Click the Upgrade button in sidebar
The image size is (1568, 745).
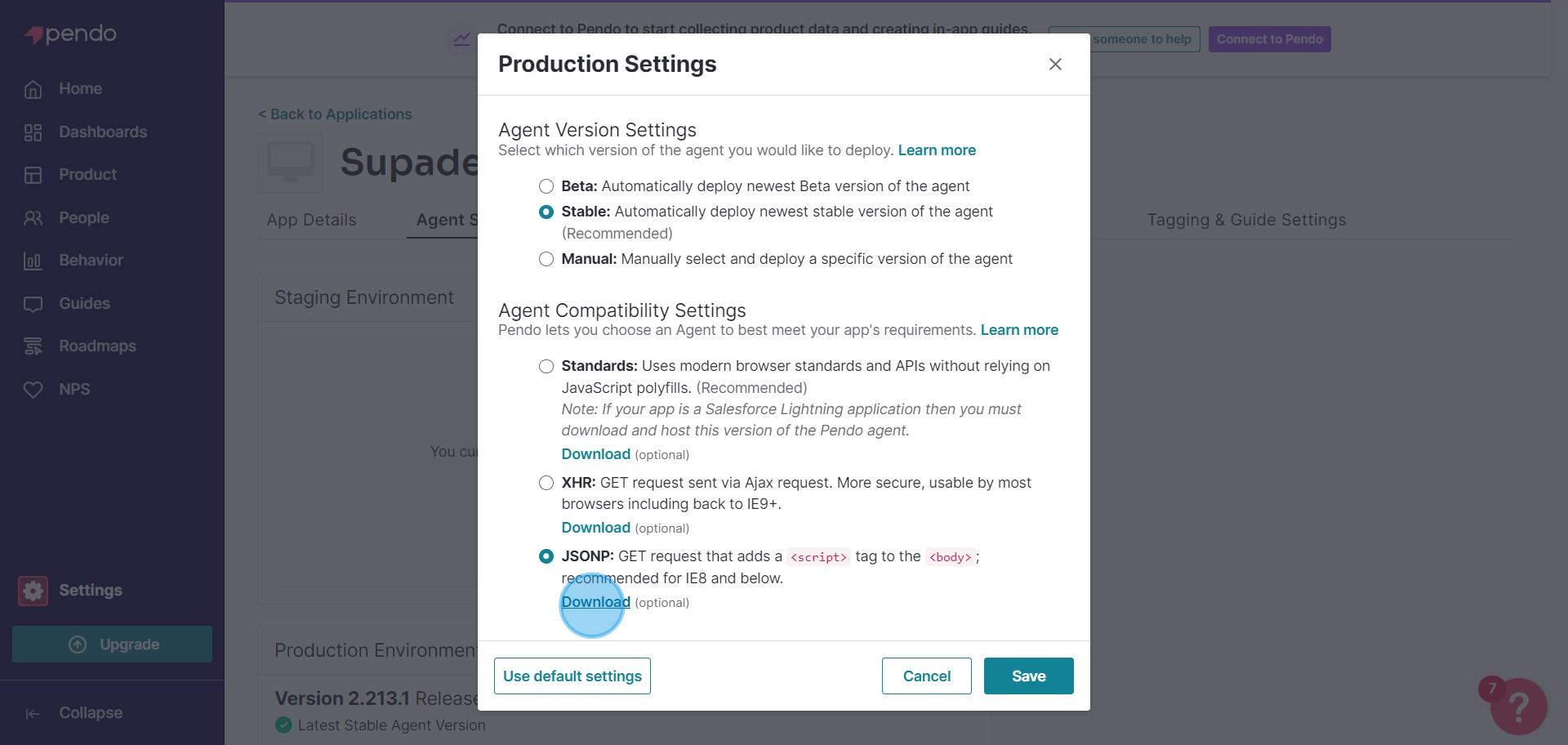(113, 645)
